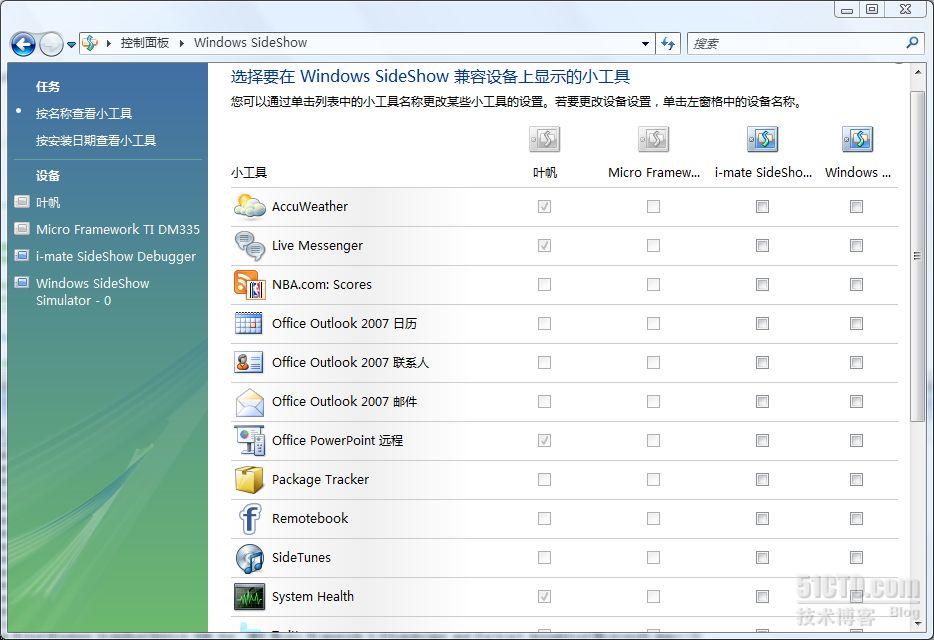Open Remotebook gadget name
934x640 pixels.
point(310,518)
